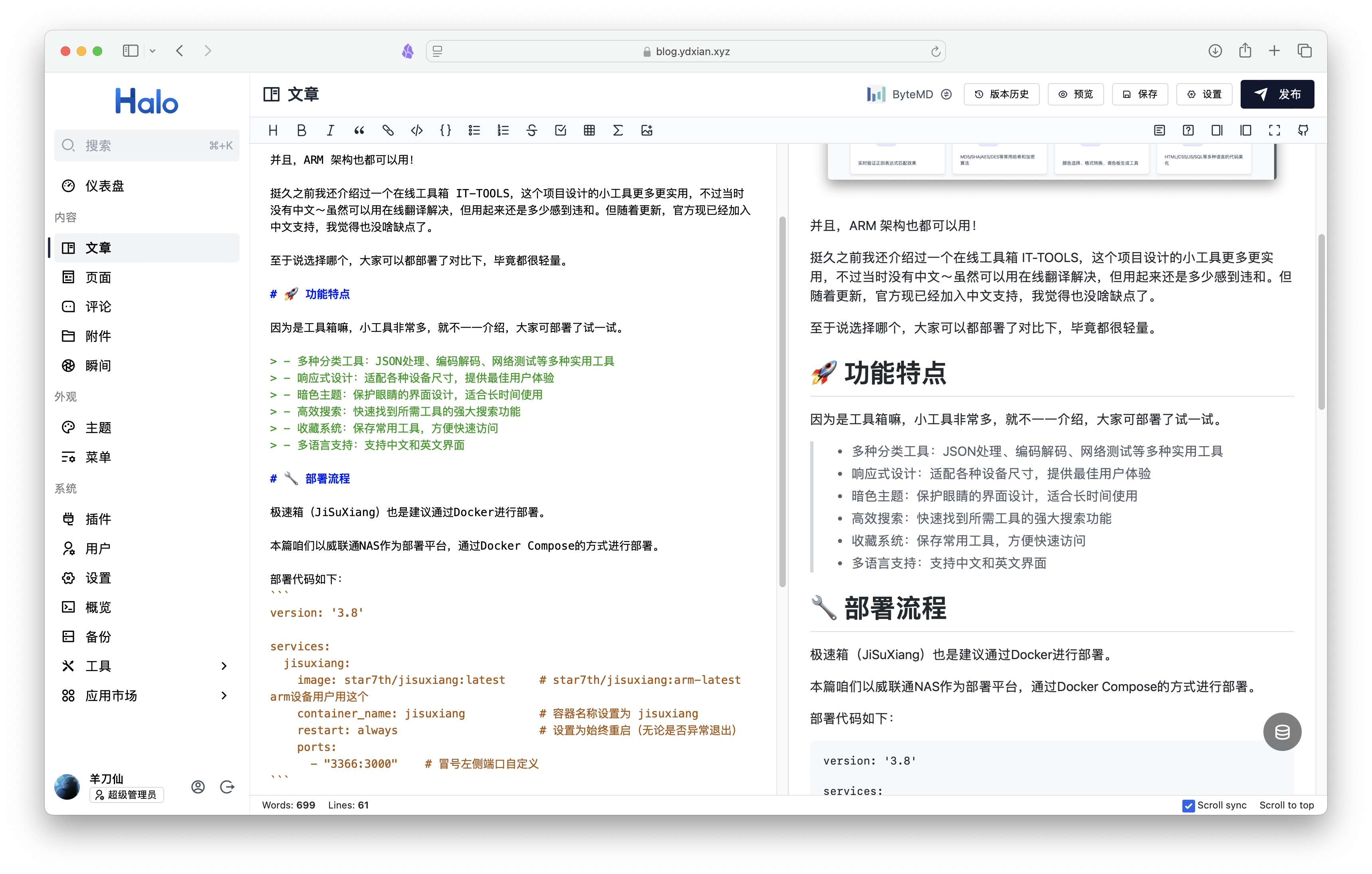
Task: Open system 设置 in the sidebar
Action: point(147,578)
